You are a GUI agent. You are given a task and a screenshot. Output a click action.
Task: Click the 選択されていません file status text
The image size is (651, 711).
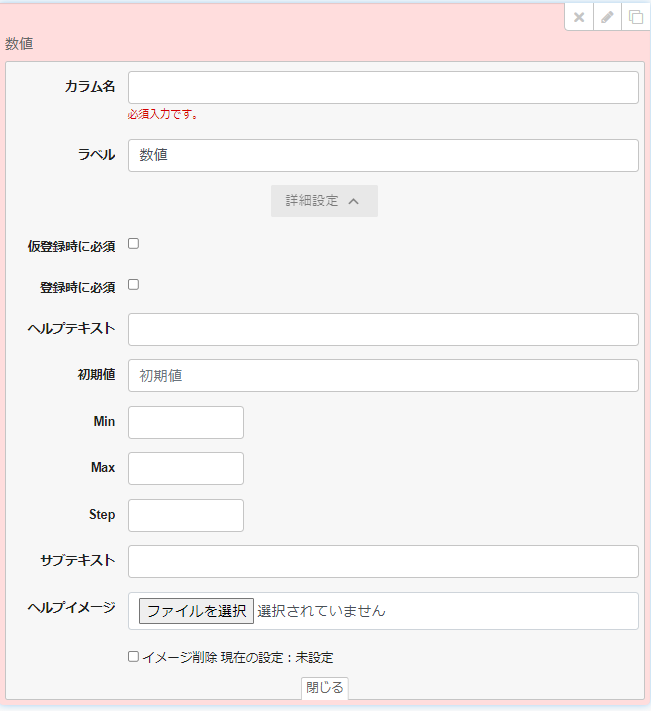point(321,611)
